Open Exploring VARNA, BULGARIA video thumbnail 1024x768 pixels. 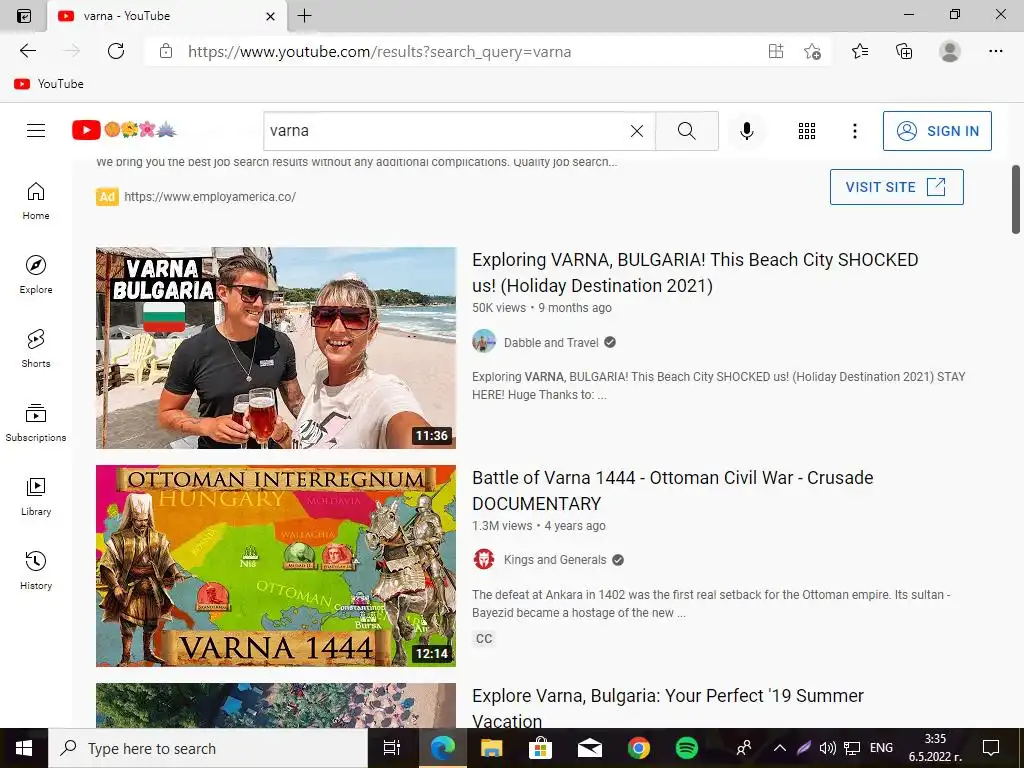276,347
